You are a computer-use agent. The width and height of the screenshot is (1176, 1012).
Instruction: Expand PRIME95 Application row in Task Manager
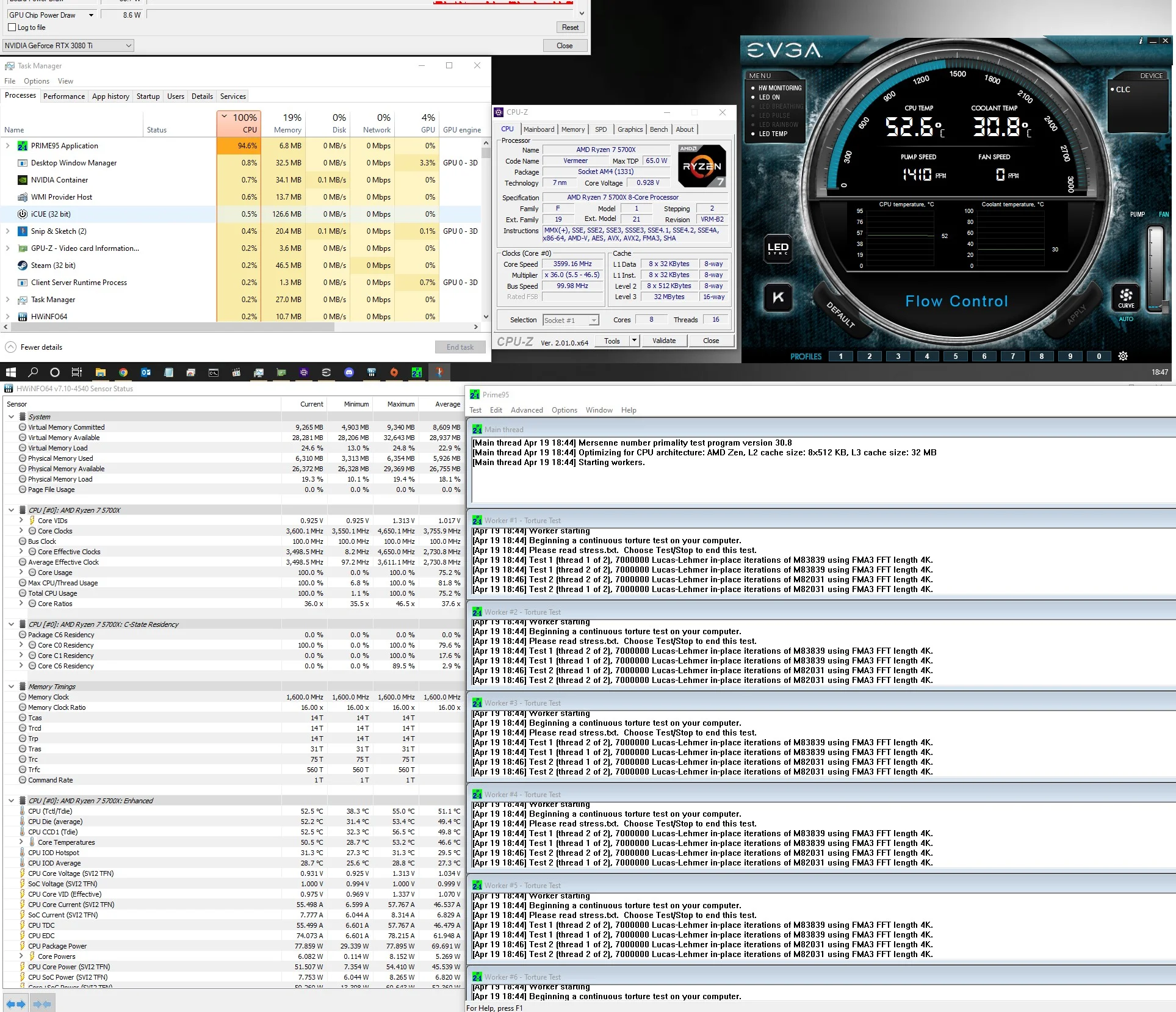(x=7, y=146)
